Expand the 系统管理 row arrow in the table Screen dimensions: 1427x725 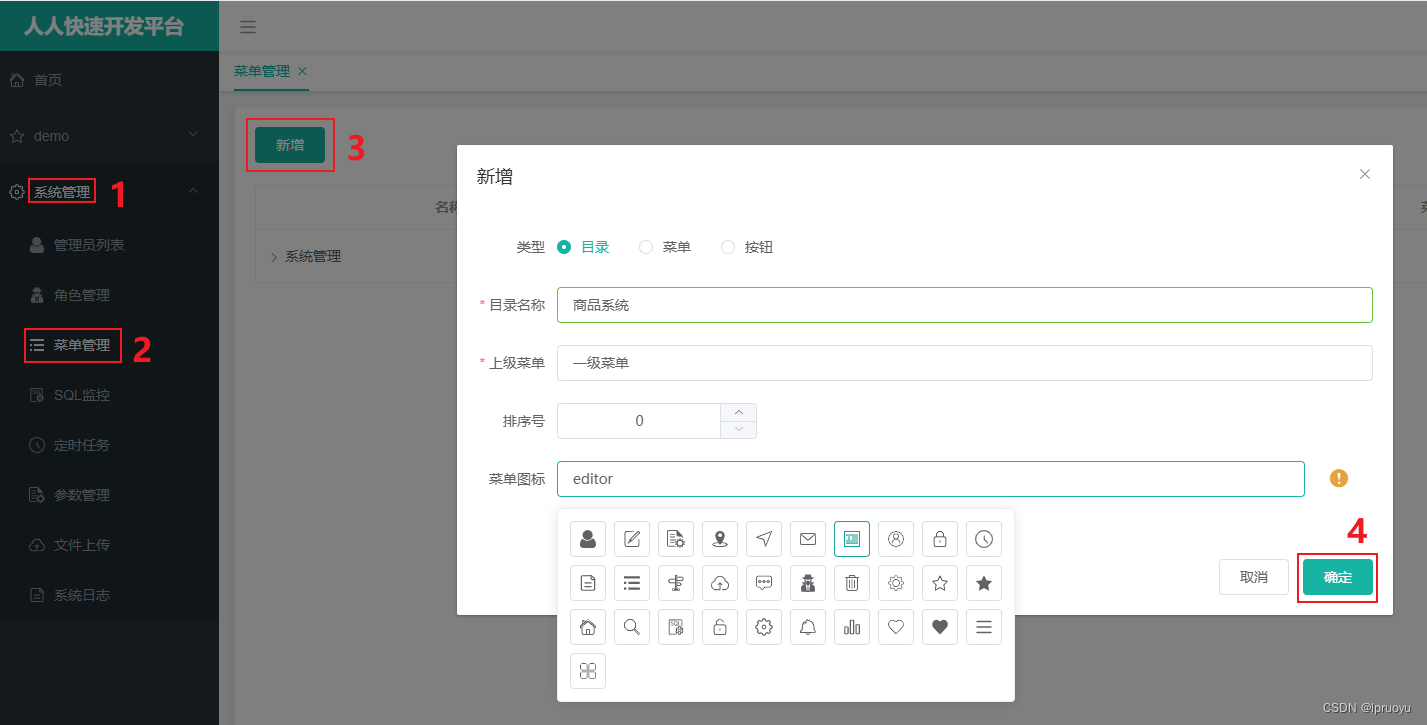click(x=274, y=257)
